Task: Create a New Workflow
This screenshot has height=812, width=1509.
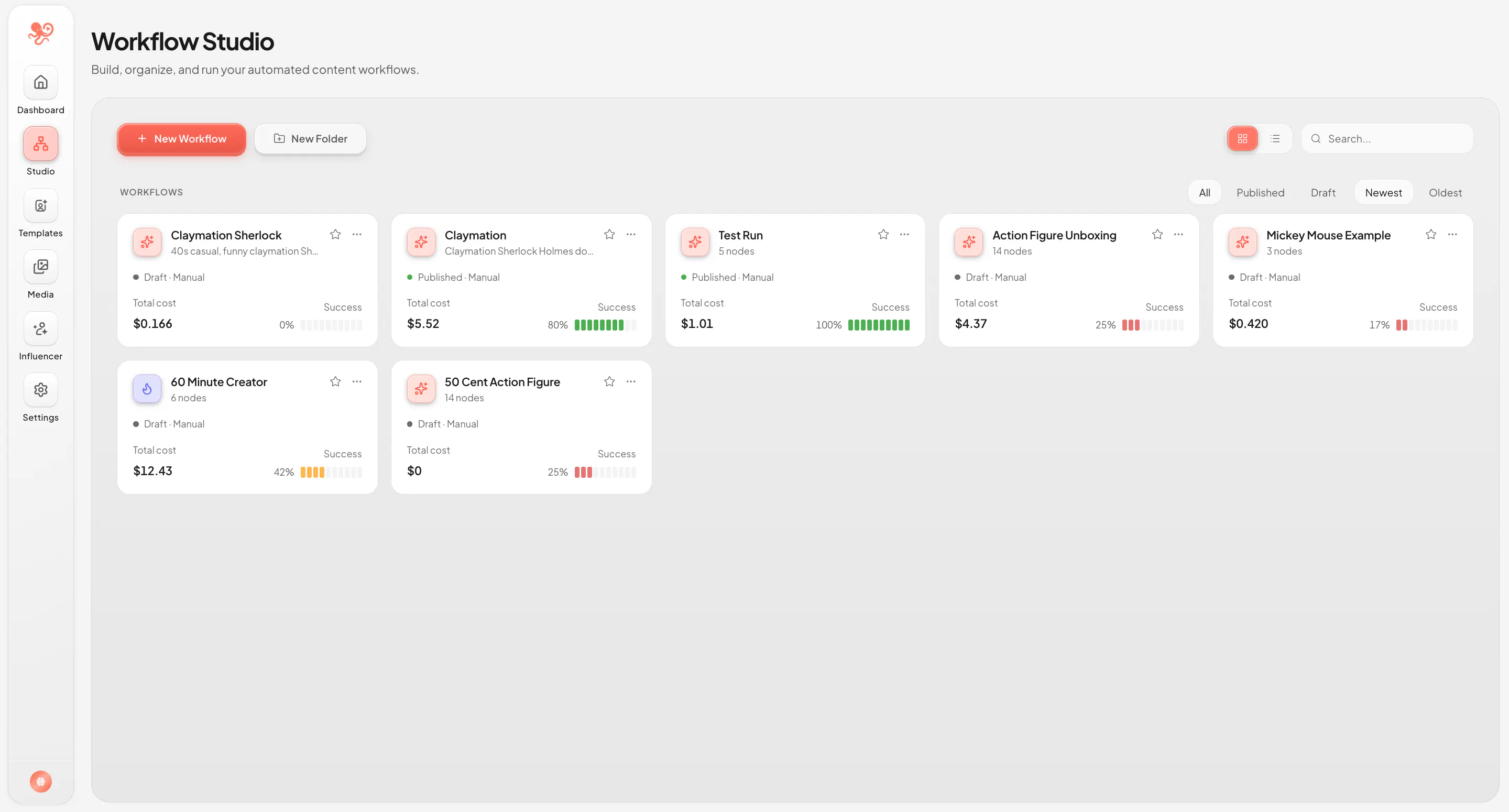Action: click(182, 139)
